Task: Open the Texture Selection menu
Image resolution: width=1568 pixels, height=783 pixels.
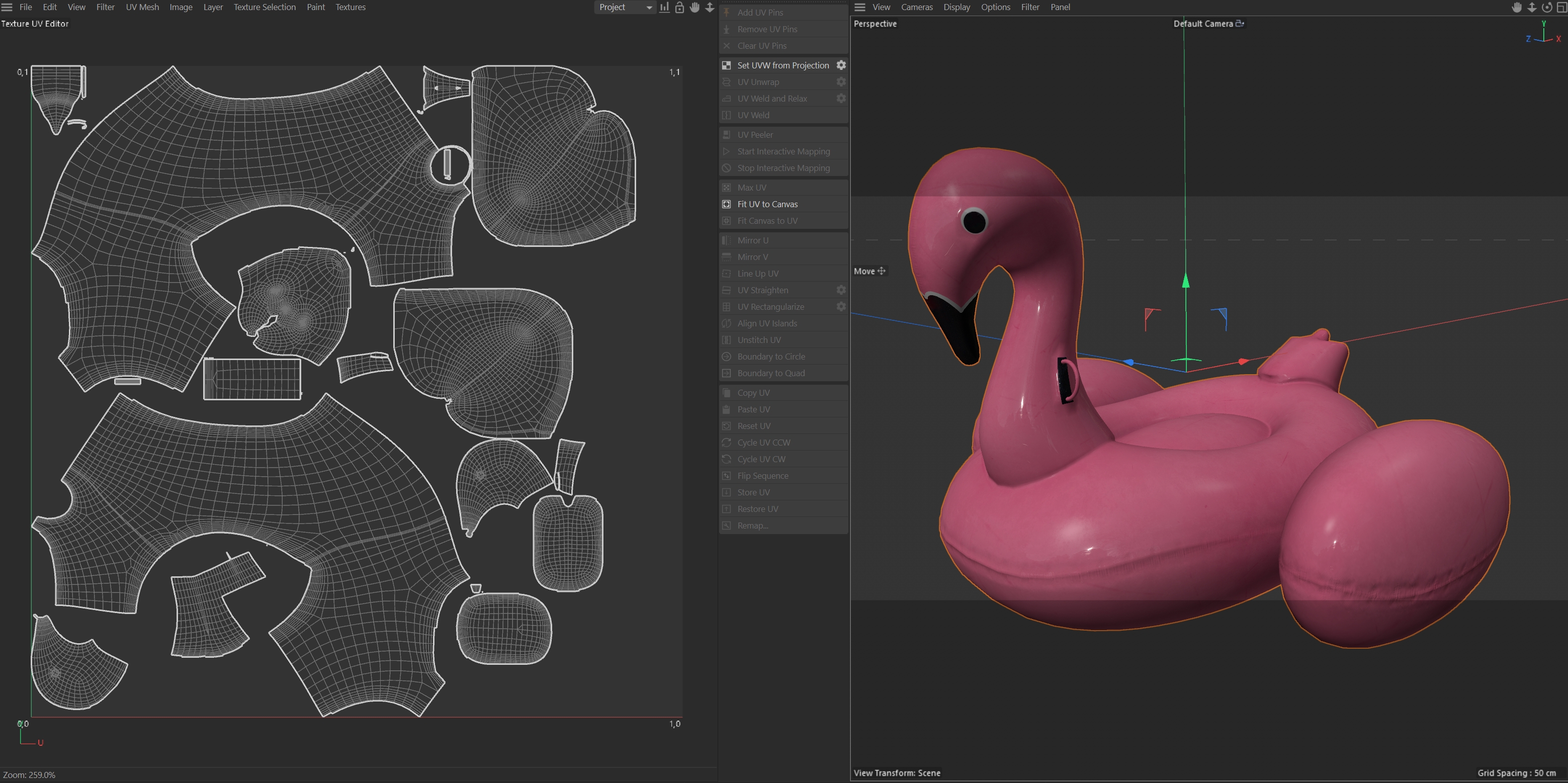Action: pos(264,8)
